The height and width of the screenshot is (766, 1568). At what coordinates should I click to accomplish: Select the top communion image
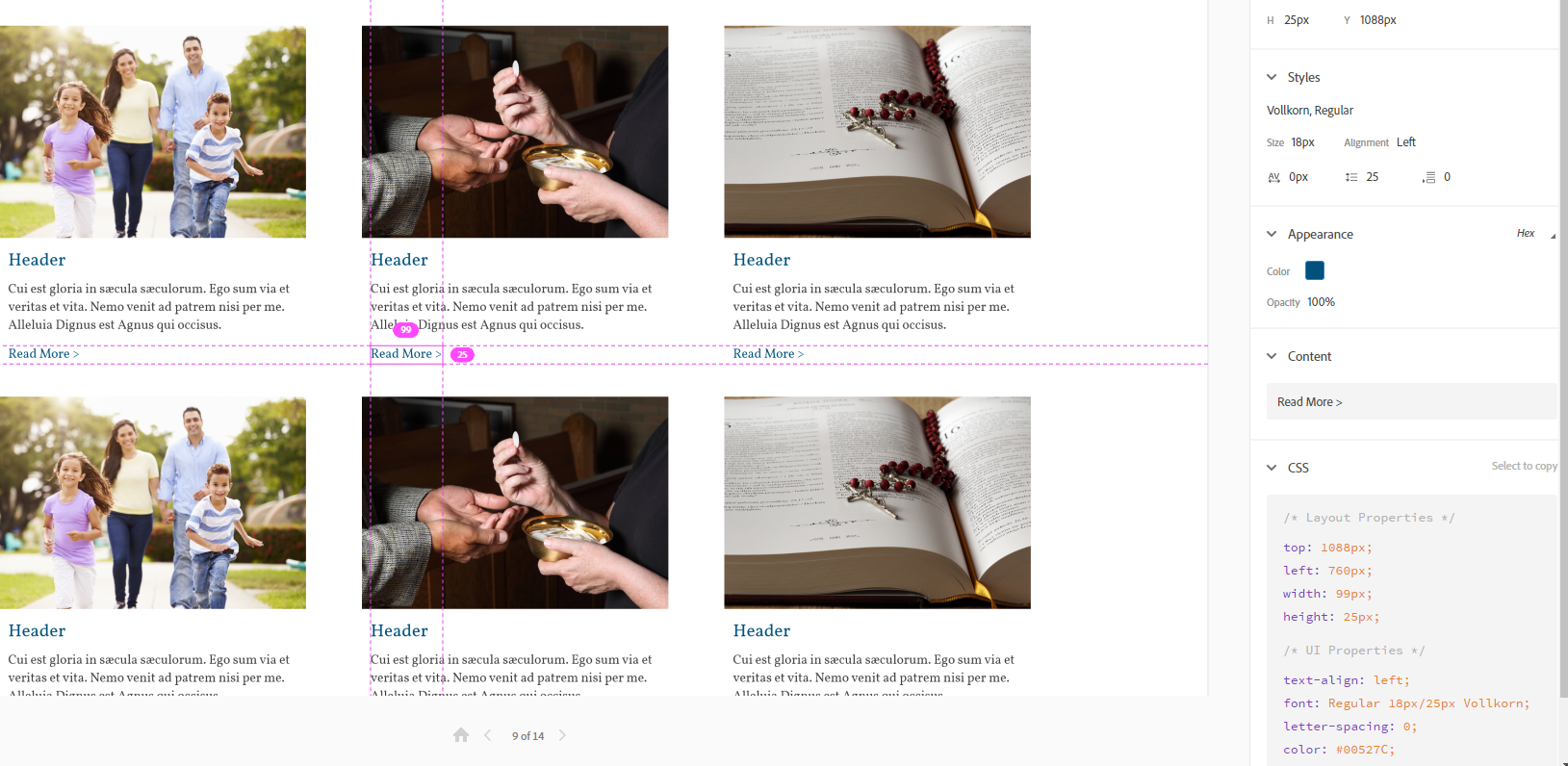click(515, 132)
